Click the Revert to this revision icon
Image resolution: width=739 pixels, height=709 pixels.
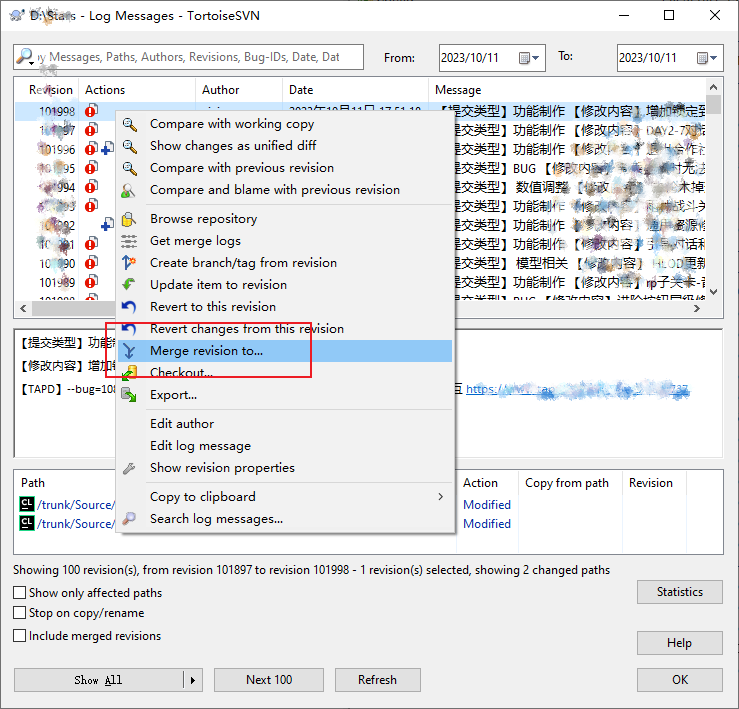click(x=129, y=307)
